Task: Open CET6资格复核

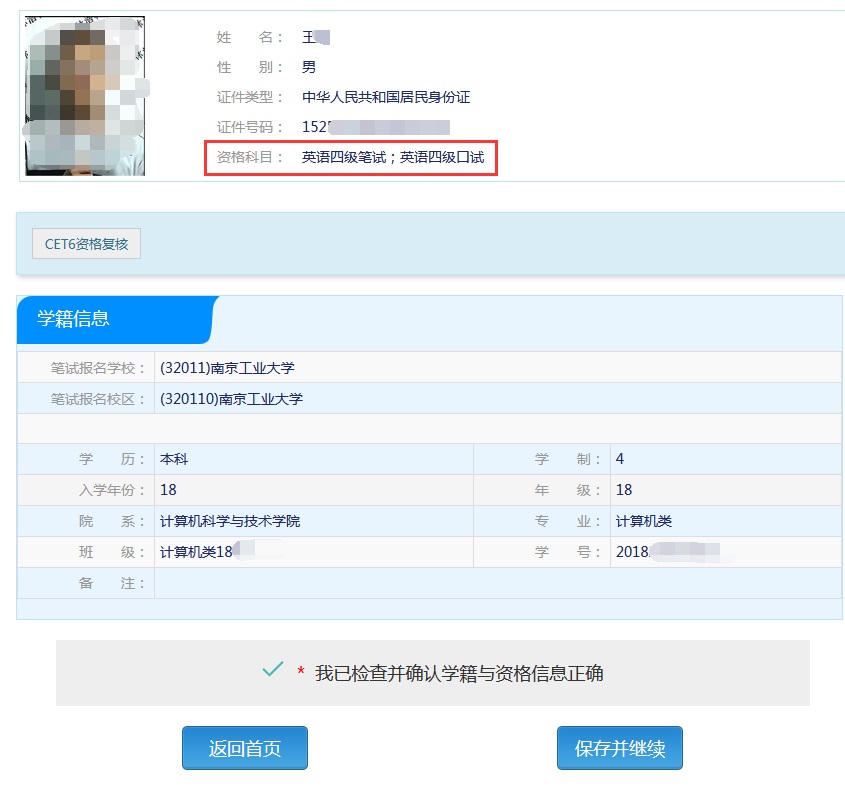Action: [86, 243]
